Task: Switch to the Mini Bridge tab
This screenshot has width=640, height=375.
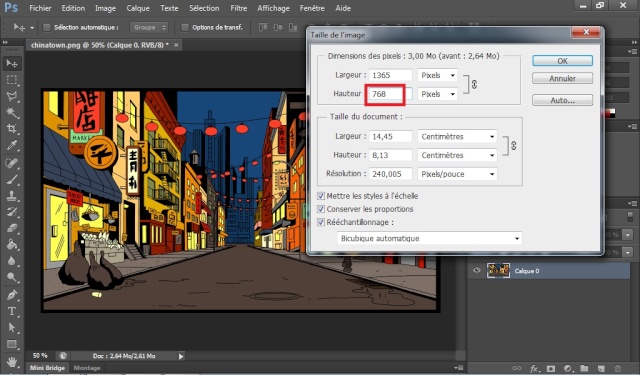Action: [47, 368]
